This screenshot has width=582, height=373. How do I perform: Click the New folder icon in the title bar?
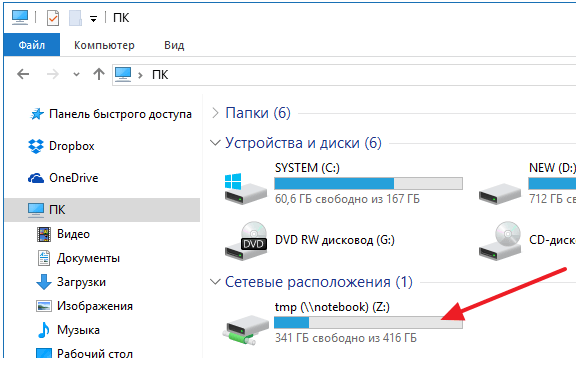75,17
